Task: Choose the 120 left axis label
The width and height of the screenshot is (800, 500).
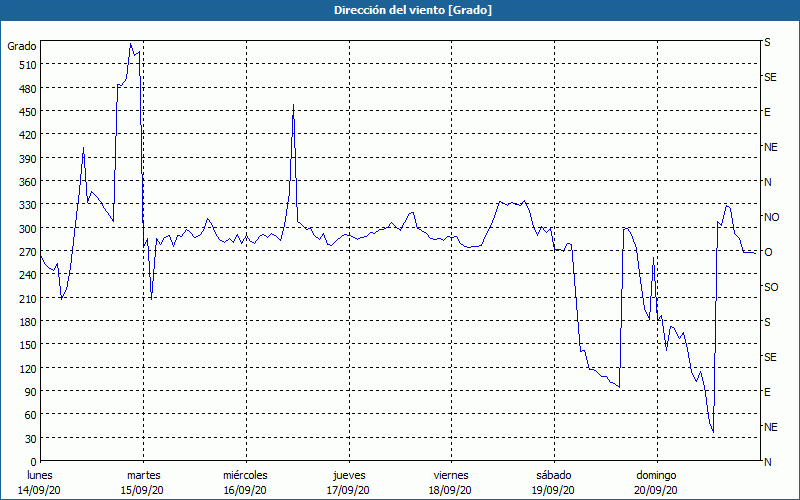Action: coord(28,368)
